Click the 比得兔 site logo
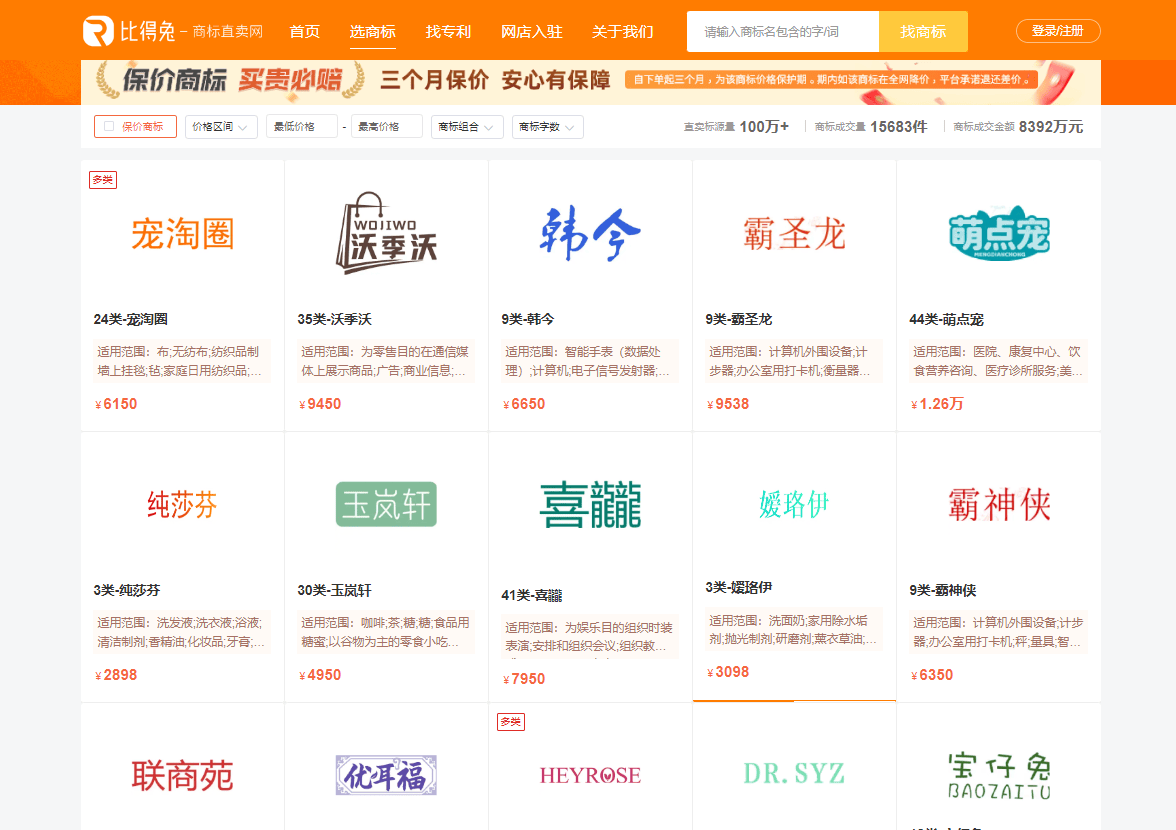 172,31
